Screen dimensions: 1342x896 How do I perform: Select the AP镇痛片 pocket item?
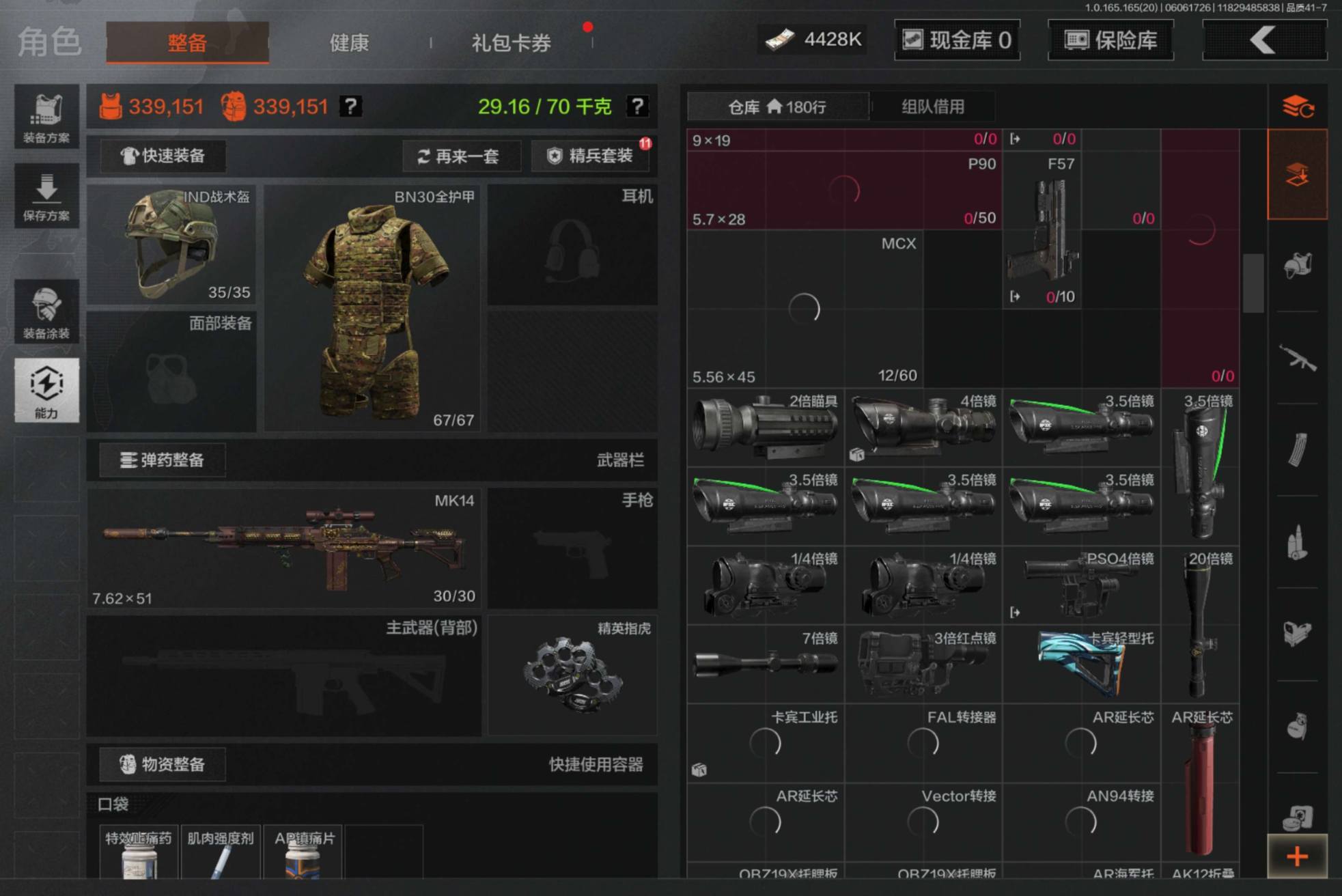(303, 852)
